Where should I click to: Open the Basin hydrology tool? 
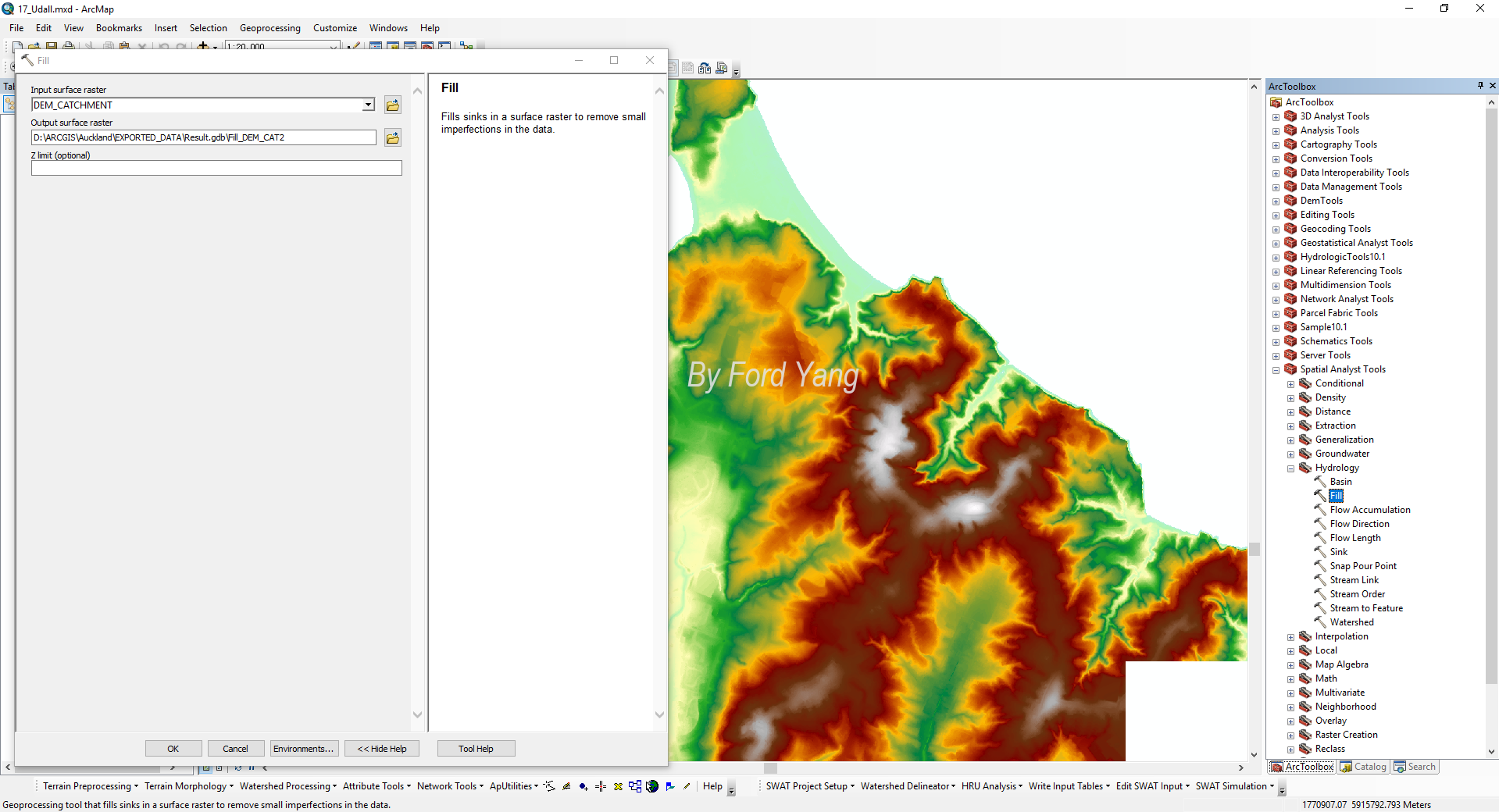click(x=1340, y=482)
